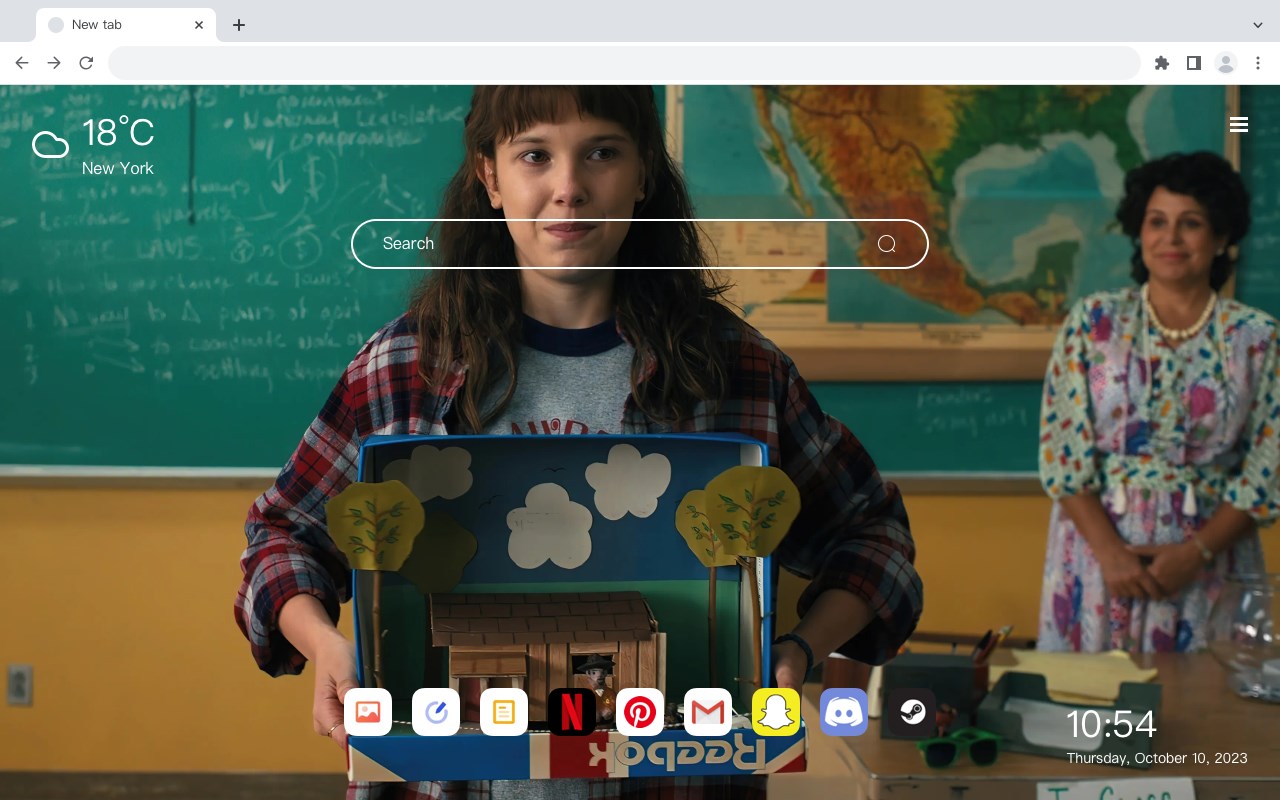This screenshot has width=1280, height=800.
Task: Add a new browser tab
Action: 238,25
